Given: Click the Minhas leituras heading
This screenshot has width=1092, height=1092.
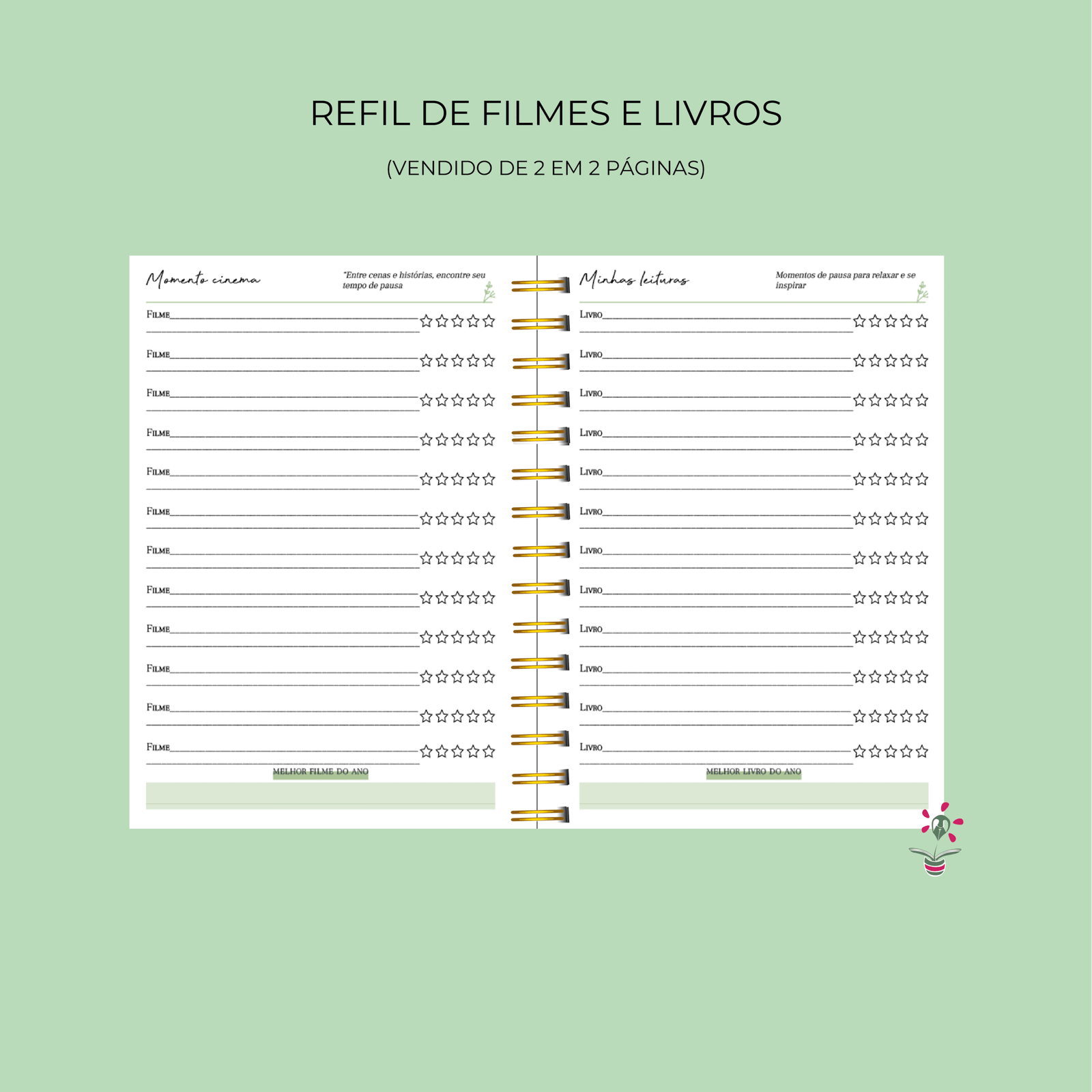Looking at the screenshot, I should tap(634, 279).
